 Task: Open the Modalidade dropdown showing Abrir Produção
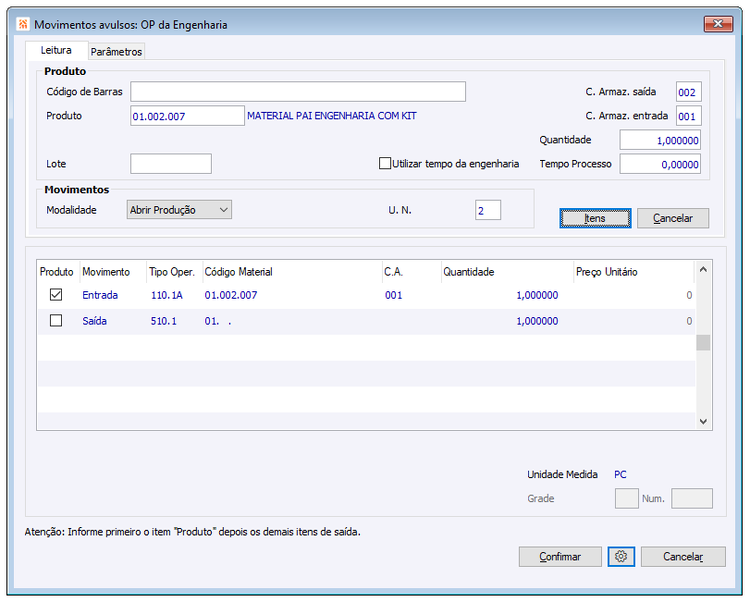tap(179, 209)
